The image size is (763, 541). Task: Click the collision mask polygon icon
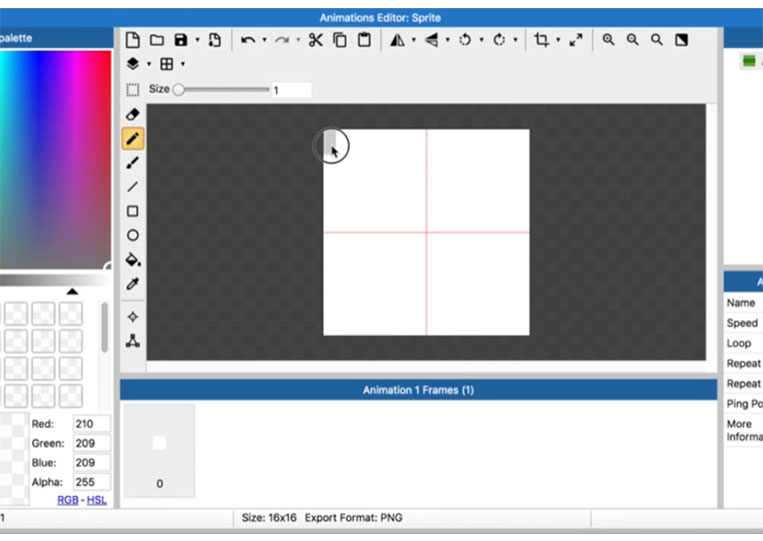coord(132,341)
